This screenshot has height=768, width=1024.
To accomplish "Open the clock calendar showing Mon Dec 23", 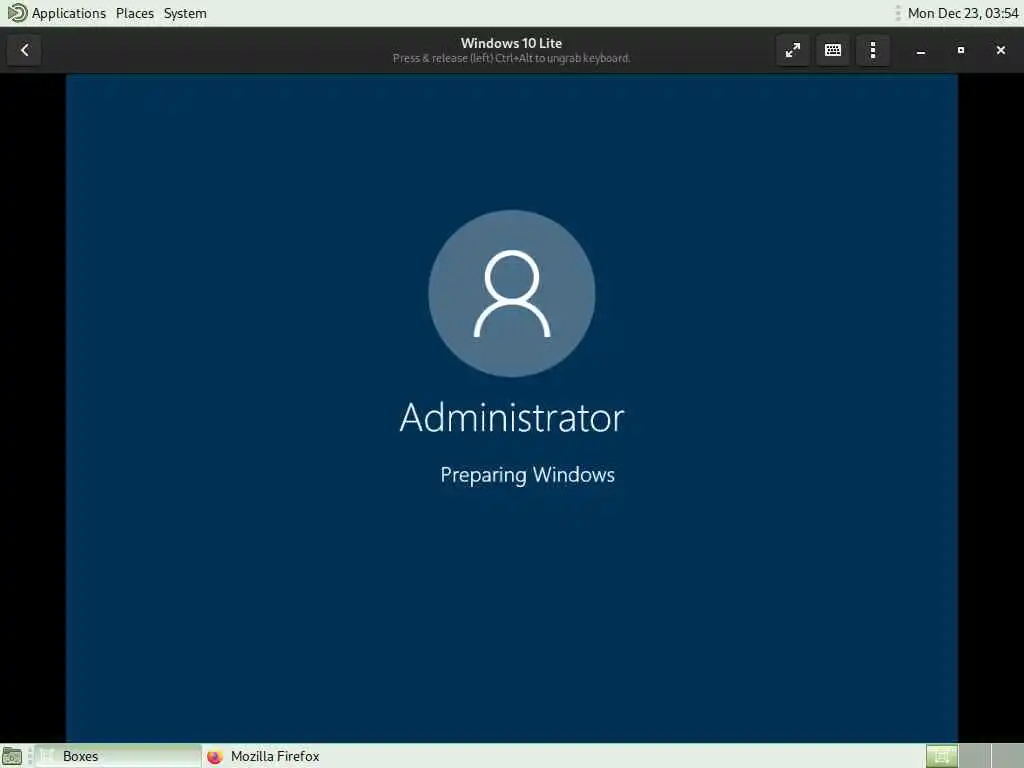I will (963, 13).
